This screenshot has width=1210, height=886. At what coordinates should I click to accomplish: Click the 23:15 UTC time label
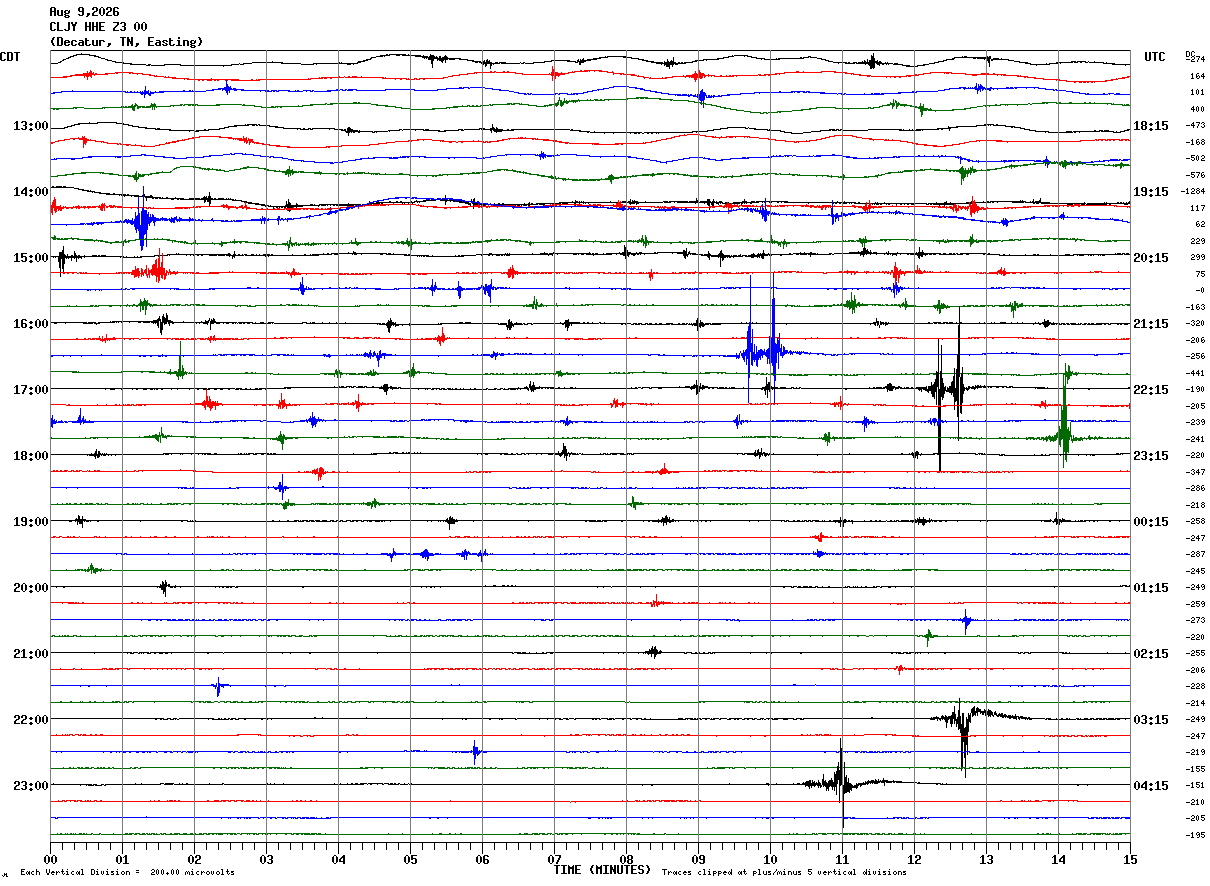[1150, 456]
